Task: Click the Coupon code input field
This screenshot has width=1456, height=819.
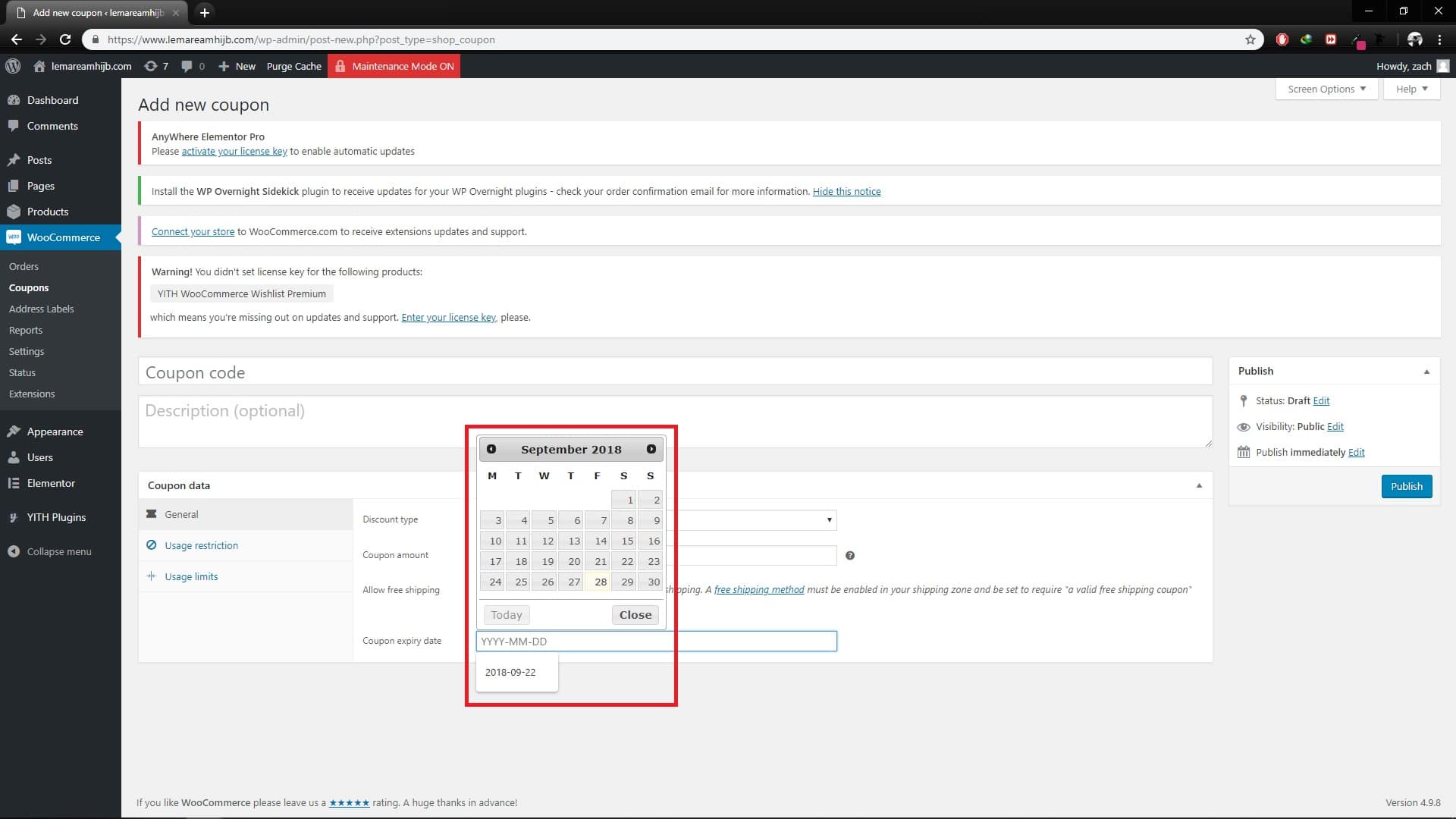Action: point(675,372)
